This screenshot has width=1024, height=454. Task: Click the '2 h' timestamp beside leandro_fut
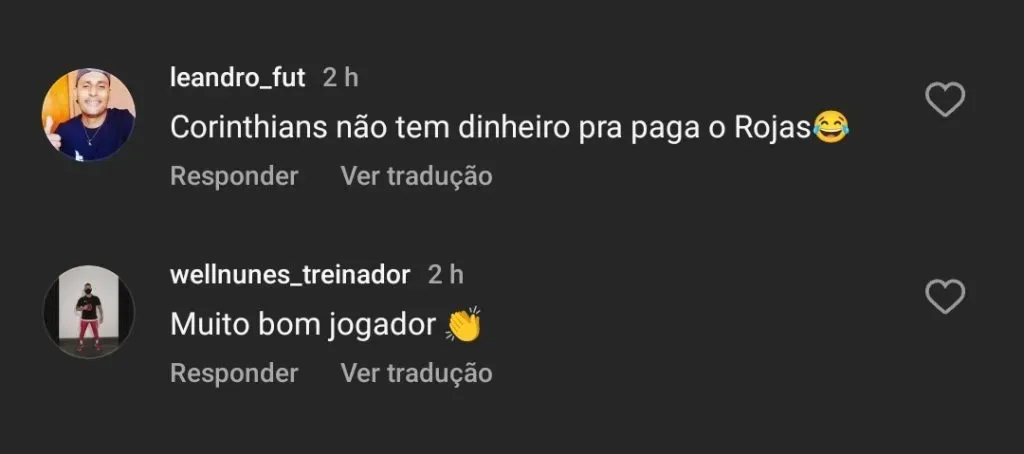pos(340,79)
